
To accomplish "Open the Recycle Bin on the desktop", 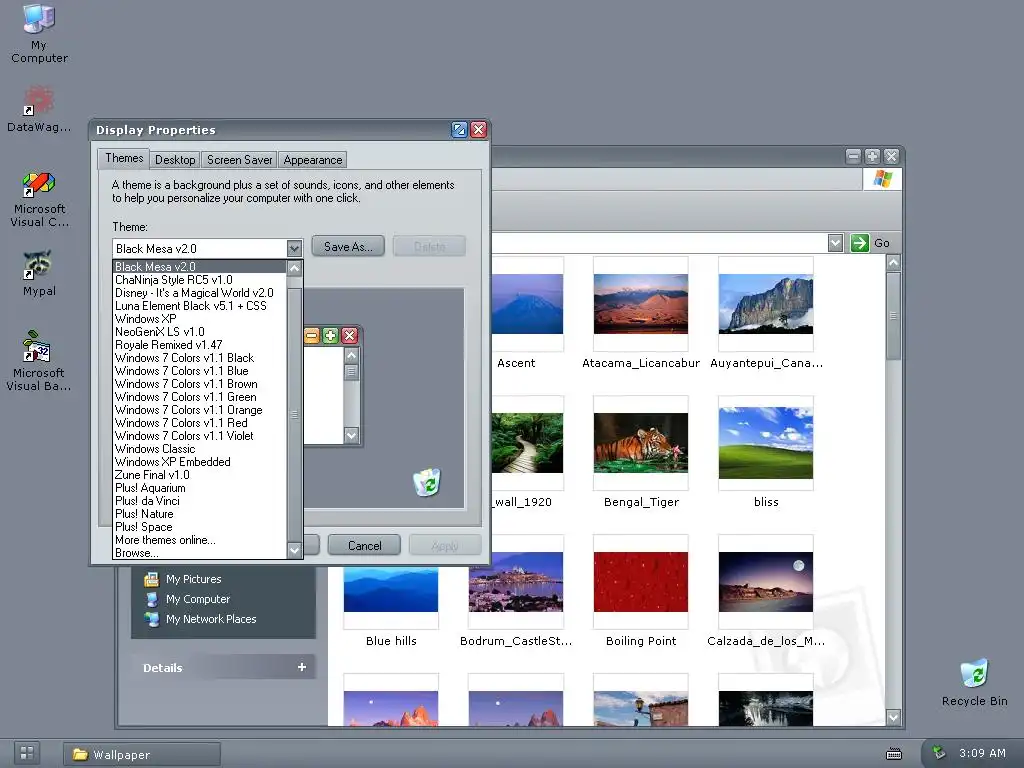I will [x=974, y=682].
